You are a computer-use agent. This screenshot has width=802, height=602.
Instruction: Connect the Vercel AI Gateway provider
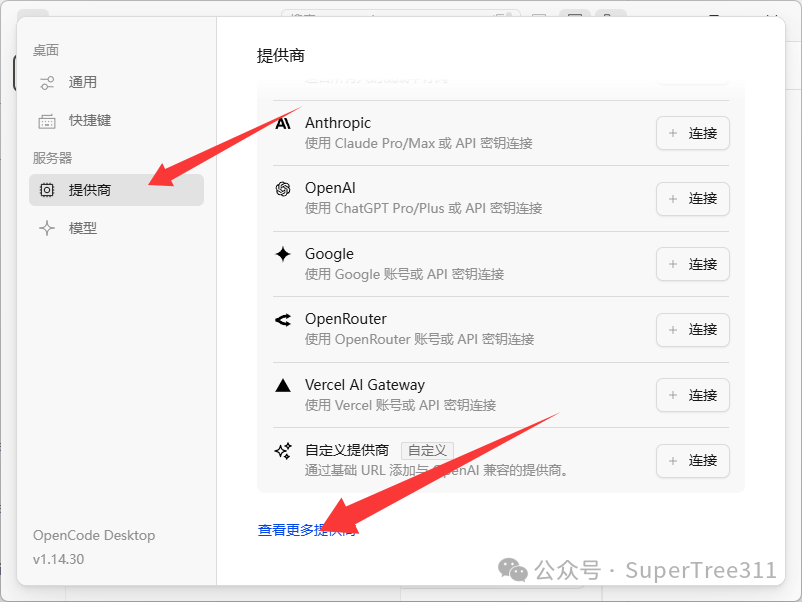[693, 395]
